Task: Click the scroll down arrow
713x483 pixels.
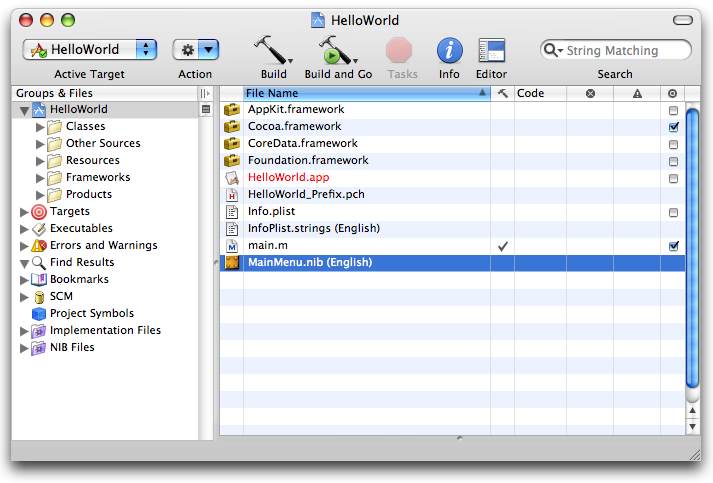Action: tap(692, 427)
